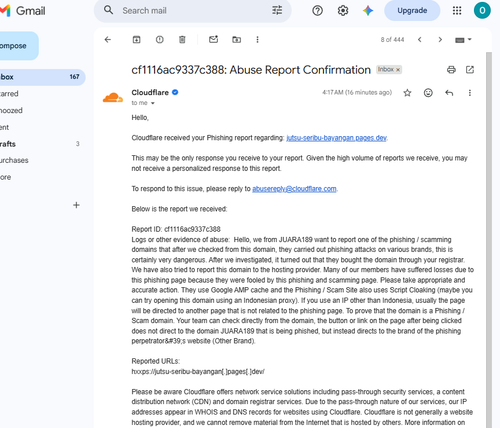Click the Upgrade button

[x=412, y=11]
